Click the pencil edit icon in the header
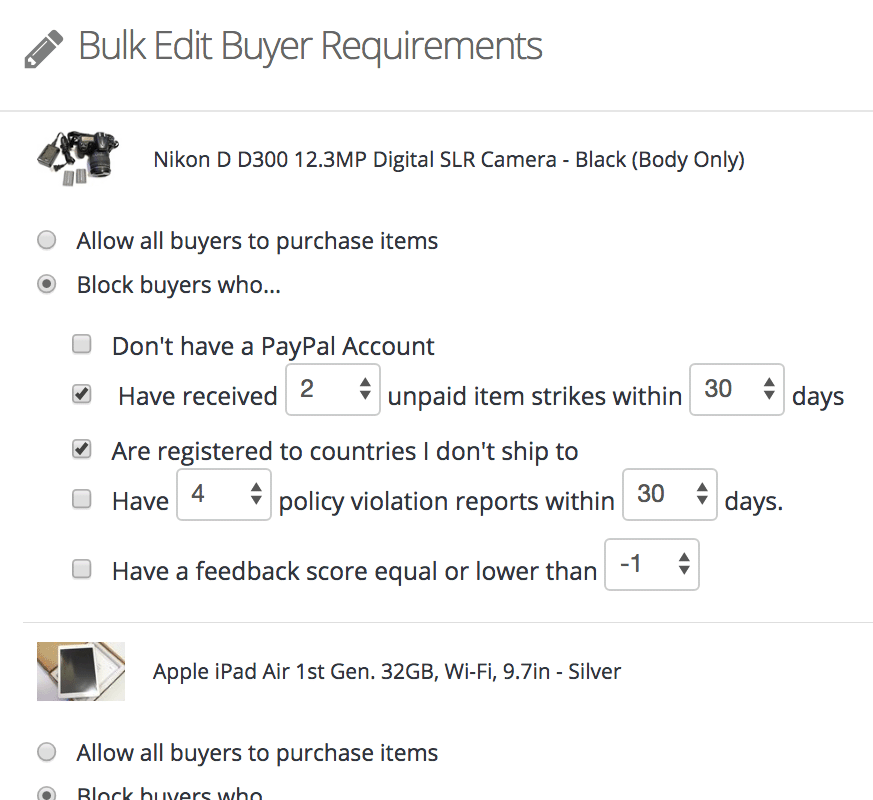The image size is (873, 800). (x=43, y=47)
